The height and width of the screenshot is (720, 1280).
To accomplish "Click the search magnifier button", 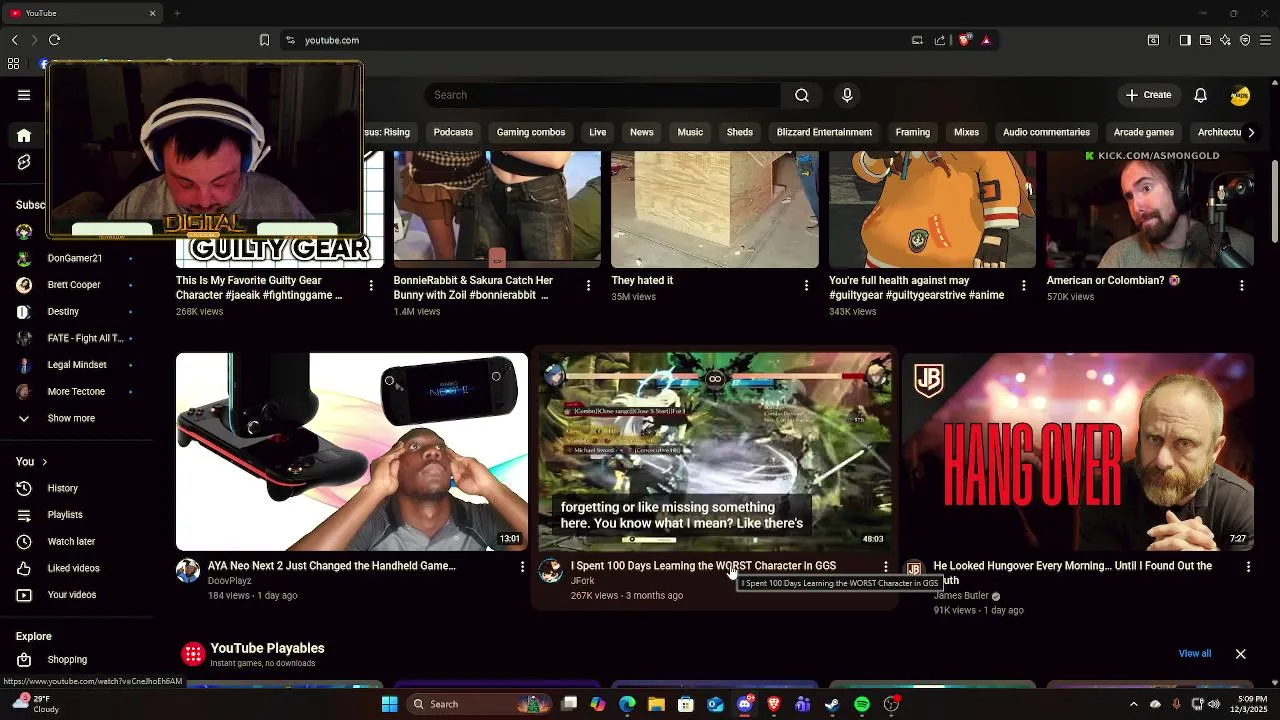I will click(802, 95).
